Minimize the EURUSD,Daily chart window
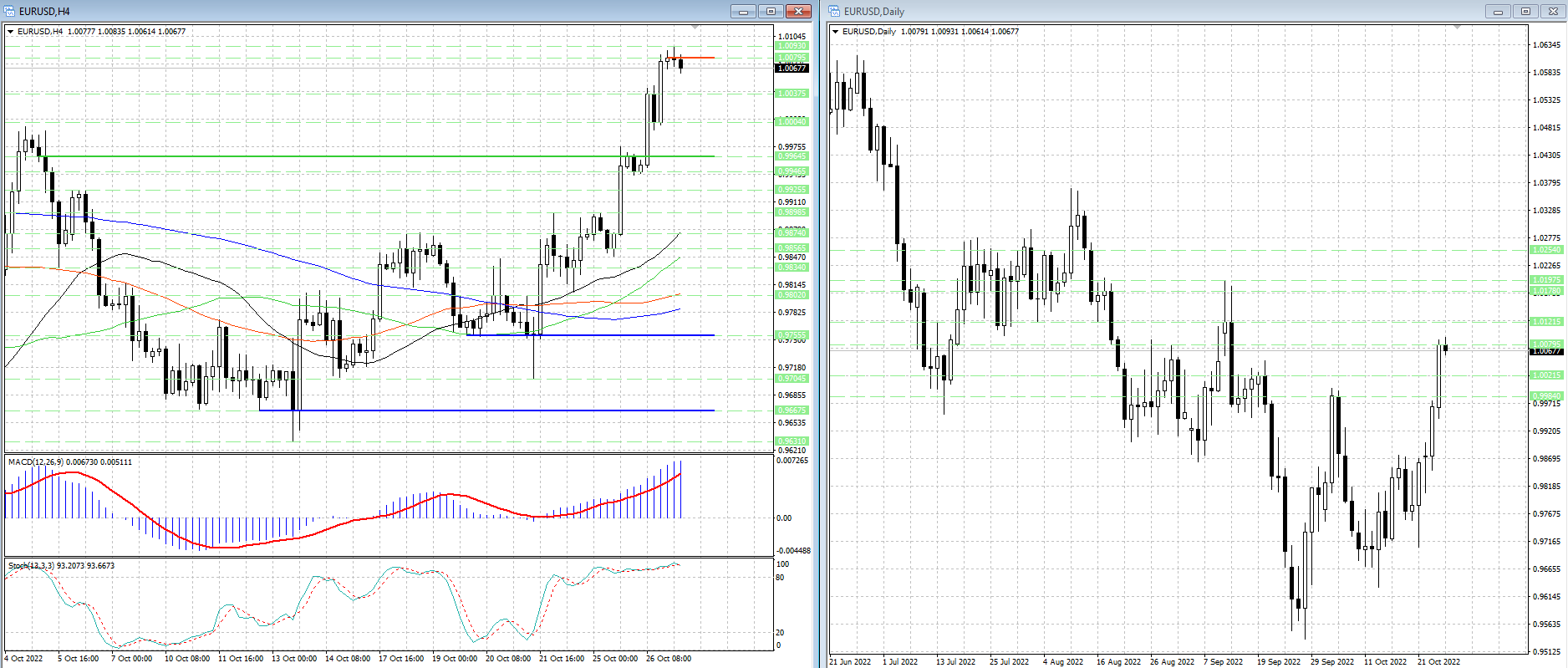The image size is (1568, 668). pyautogui.click(x=1498, y=11)
